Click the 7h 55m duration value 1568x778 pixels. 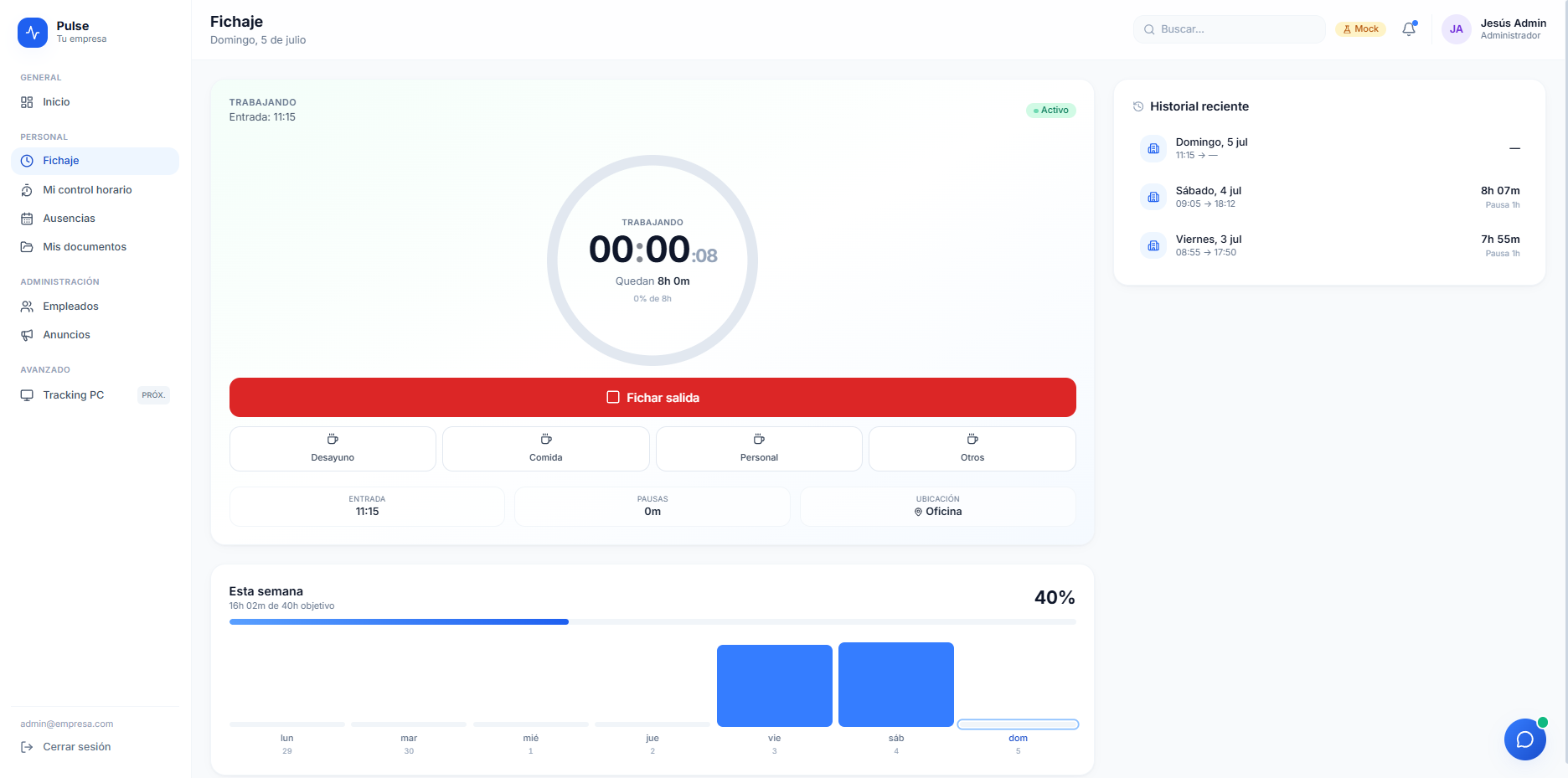click(1500, 240)
